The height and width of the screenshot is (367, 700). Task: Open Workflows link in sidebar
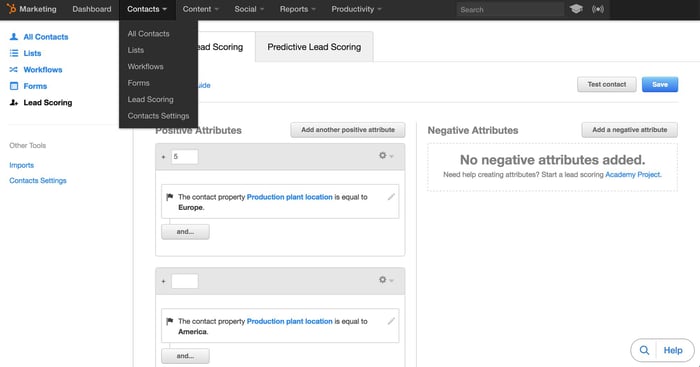click(x=43, y=70)
